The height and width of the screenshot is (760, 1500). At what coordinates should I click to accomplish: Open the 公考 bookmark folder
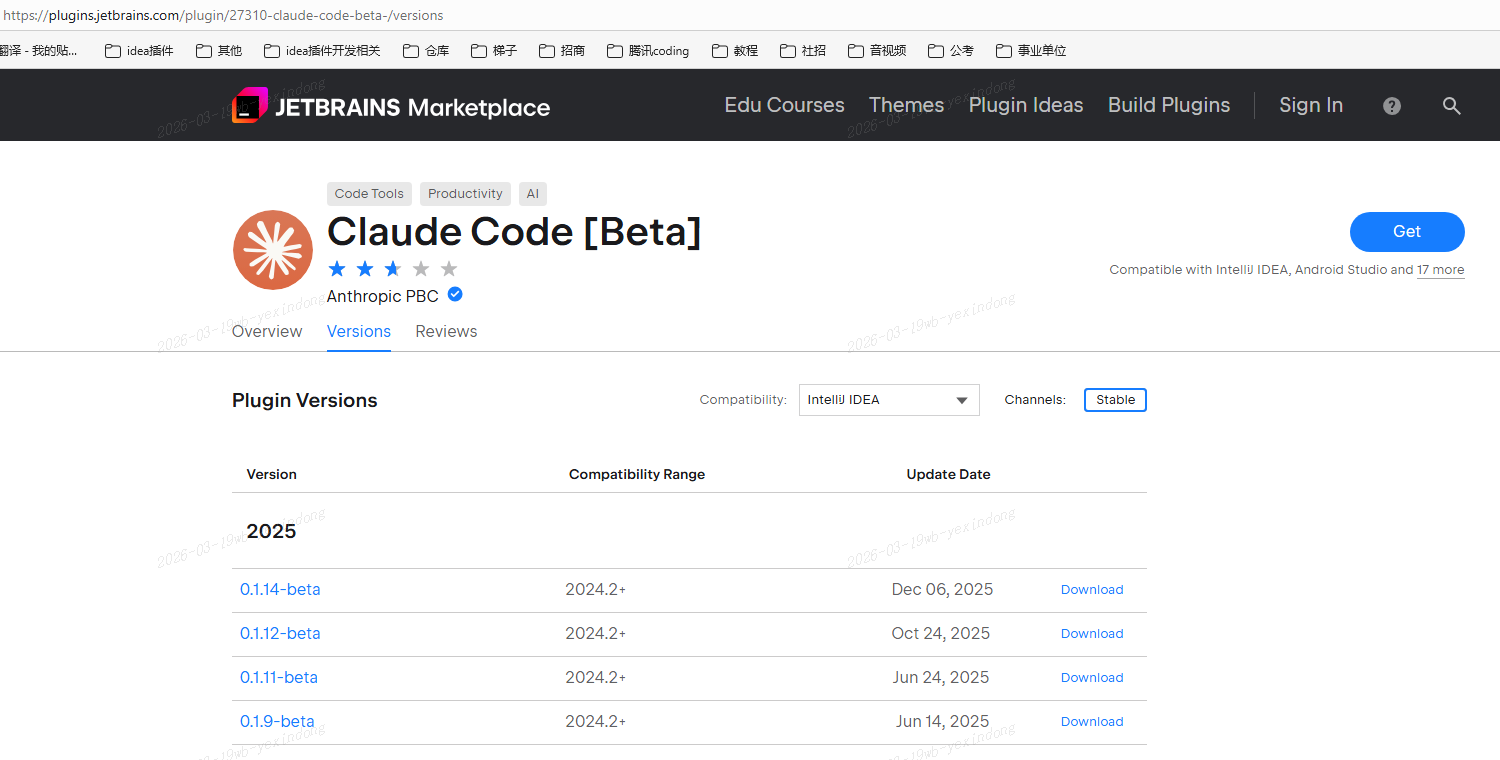(x=951, y=50)
